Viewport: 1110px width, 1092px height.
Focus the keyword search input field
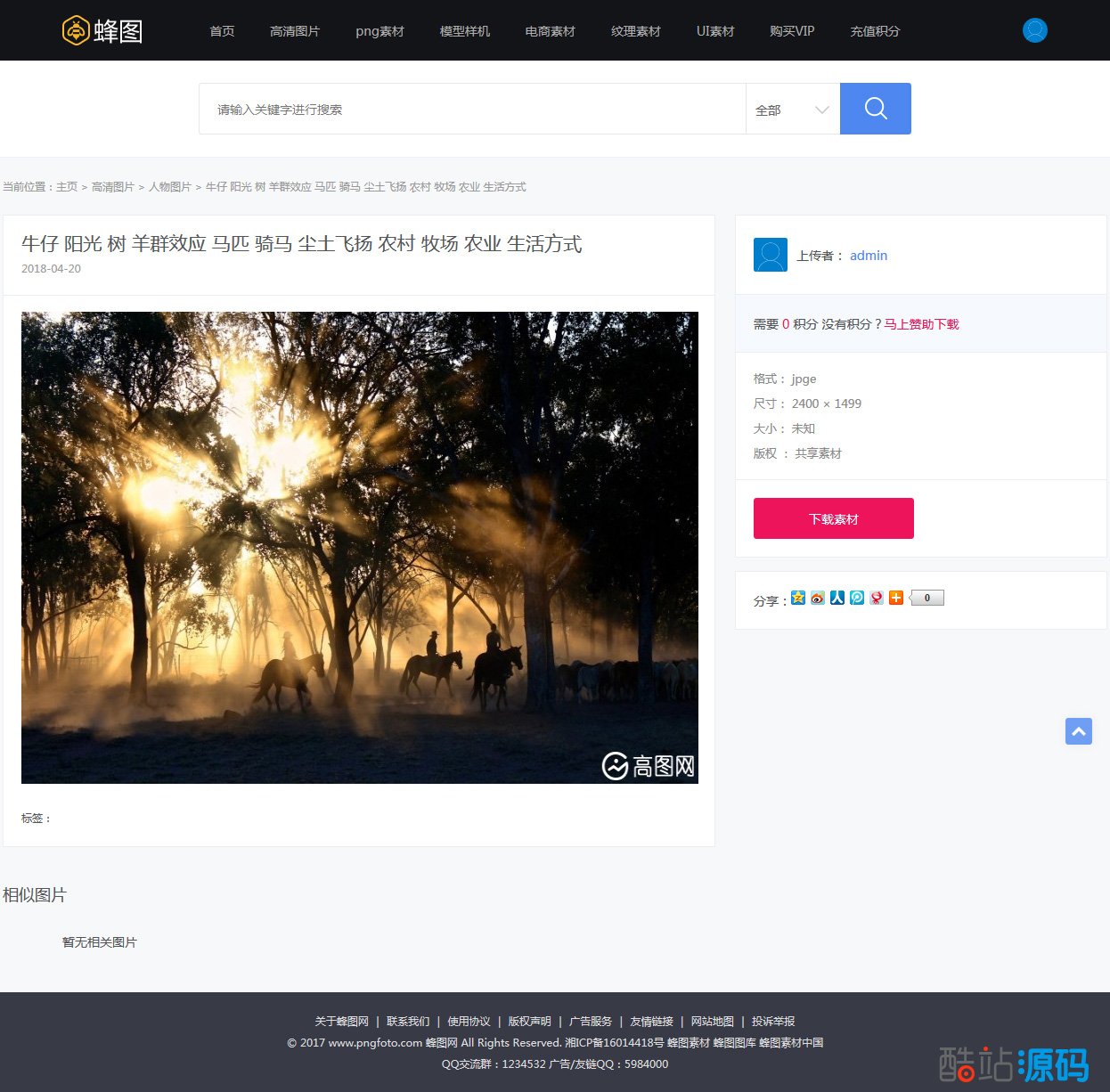pyautogui.click(x=472, y=110)
